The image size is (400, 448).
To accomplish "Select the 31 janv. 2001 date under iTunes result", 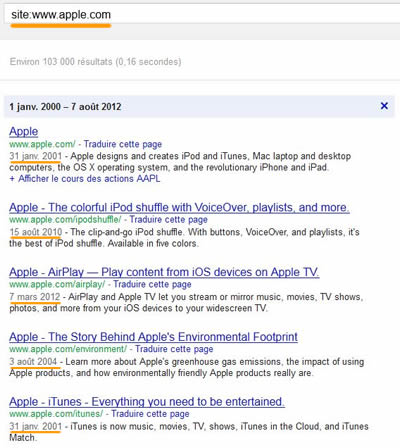I will click(x=36, y=426).
